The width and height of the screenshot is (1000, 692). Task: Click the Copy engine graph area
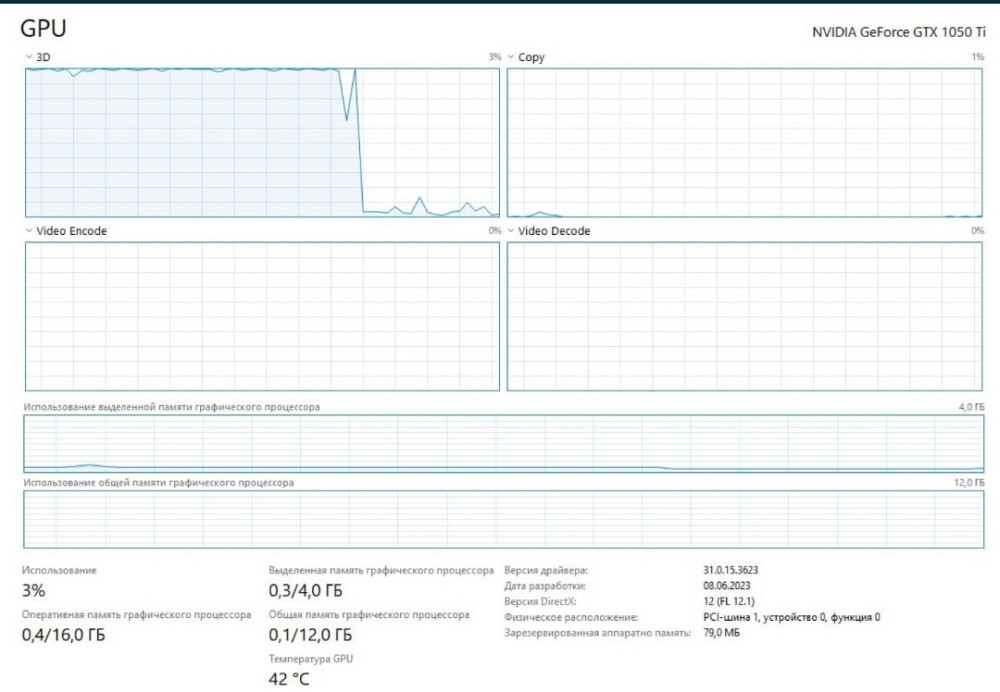[x=745, y=142]
